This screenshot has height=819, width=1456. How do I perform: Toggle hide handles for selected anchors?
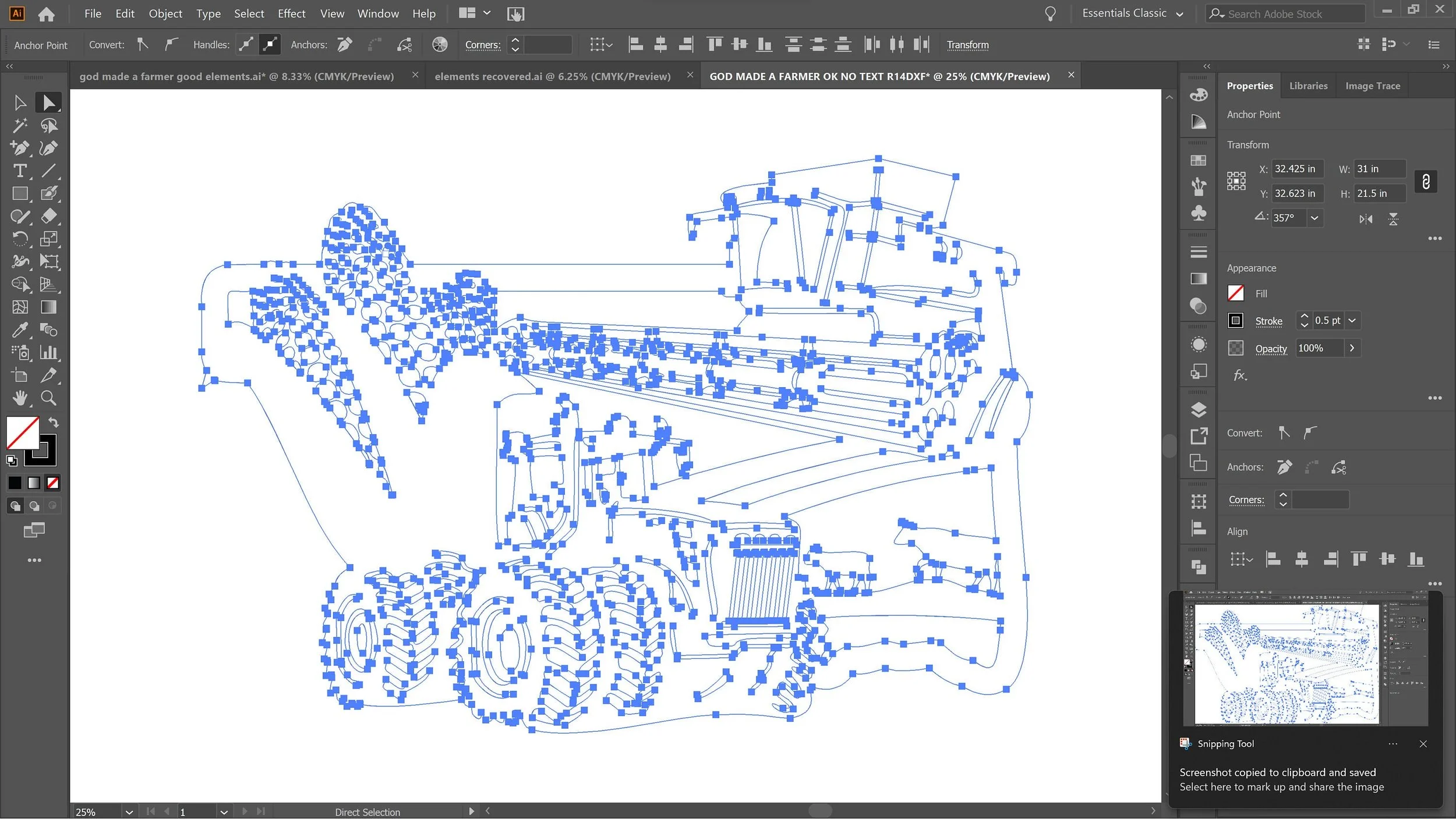click(x=270, y=45)
